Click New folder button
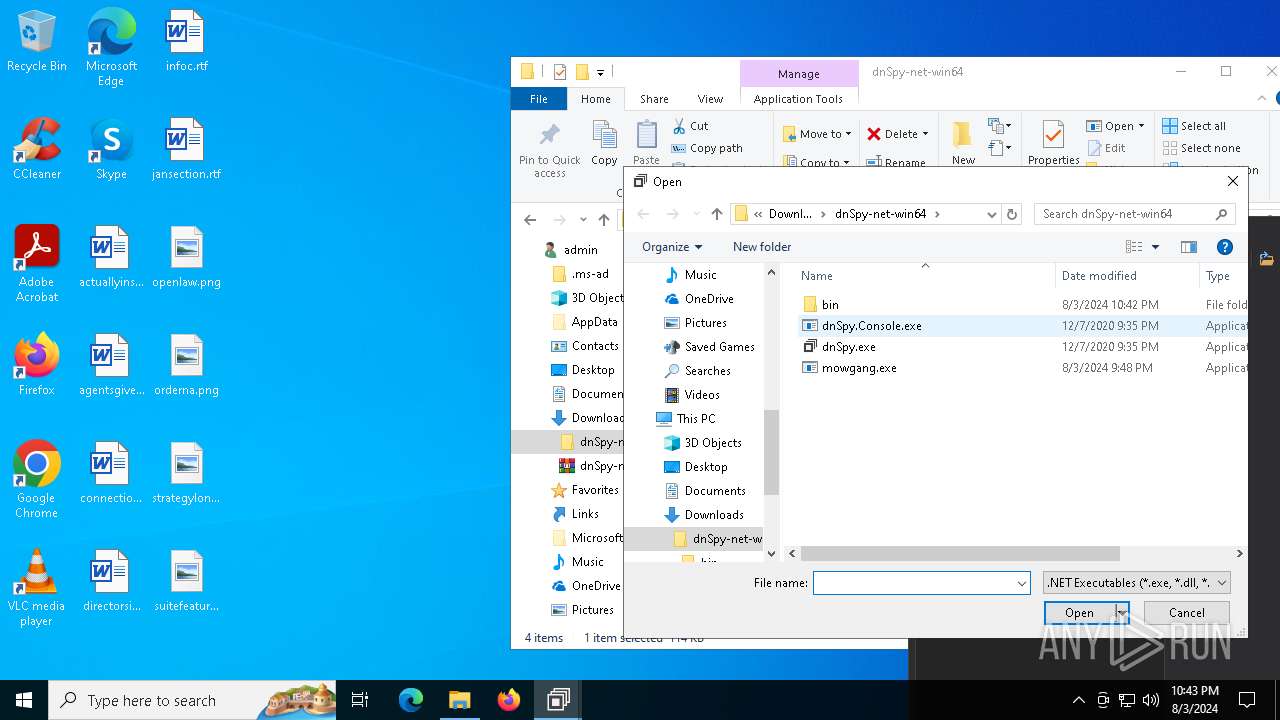1280x720 pixels. coord(762,247)
